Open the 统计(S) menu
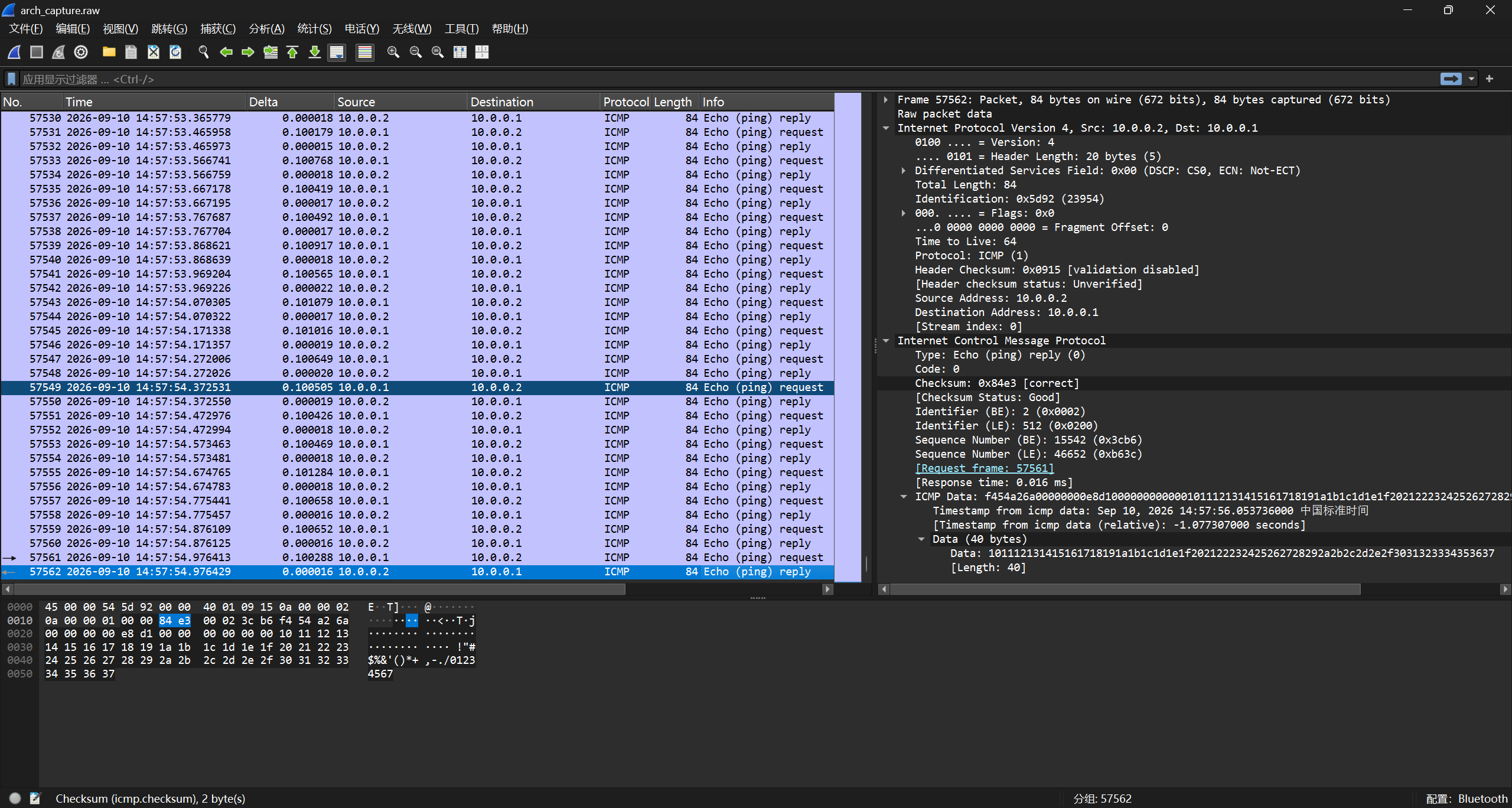 tap(314, 28)
